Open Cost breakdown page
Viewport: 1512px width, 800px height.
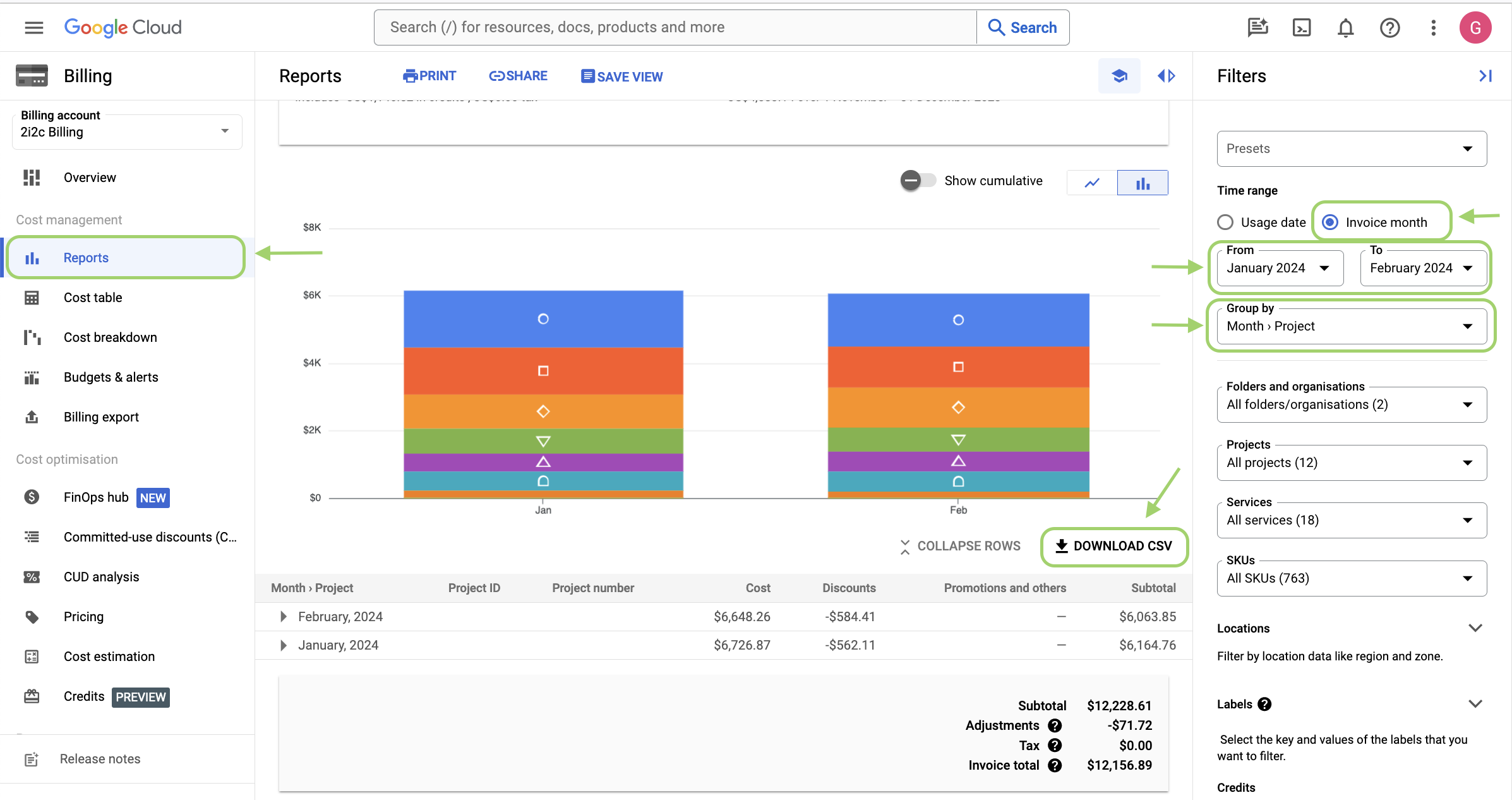pos(111,337)
